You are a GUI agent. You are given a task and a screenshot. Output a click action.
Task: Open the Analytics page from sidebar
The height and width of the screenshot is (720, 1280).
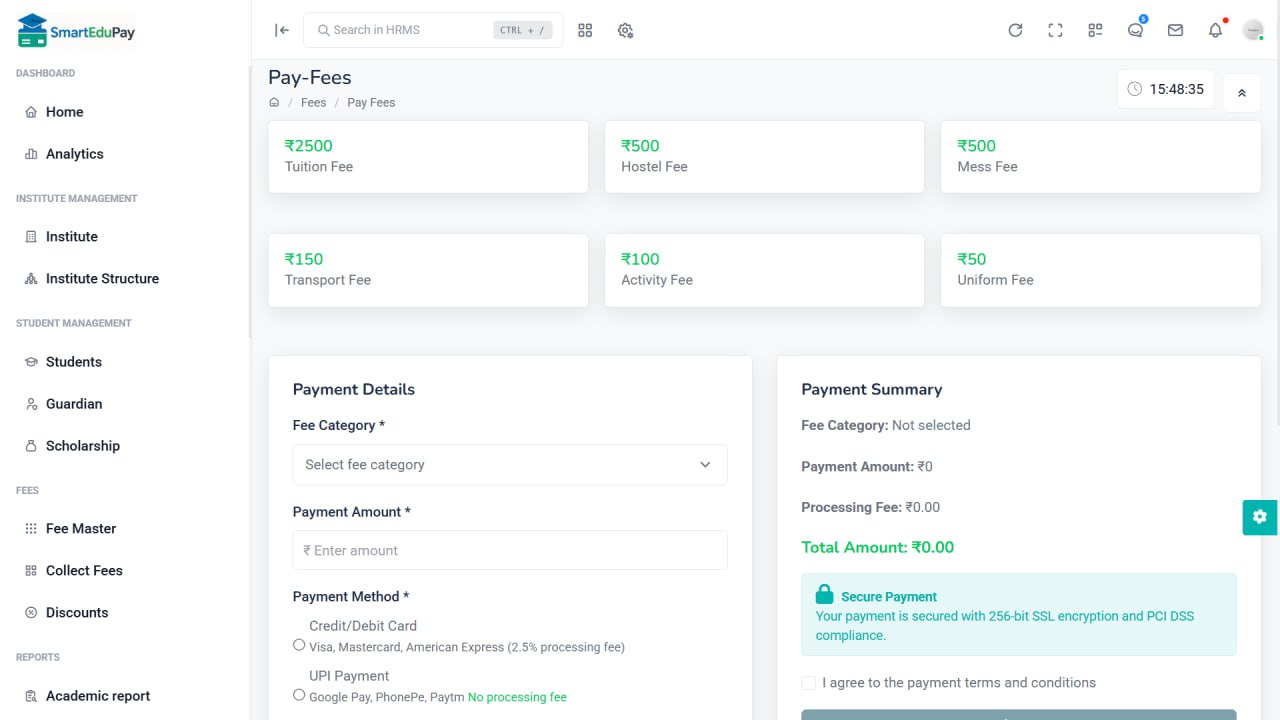(74, 153)
